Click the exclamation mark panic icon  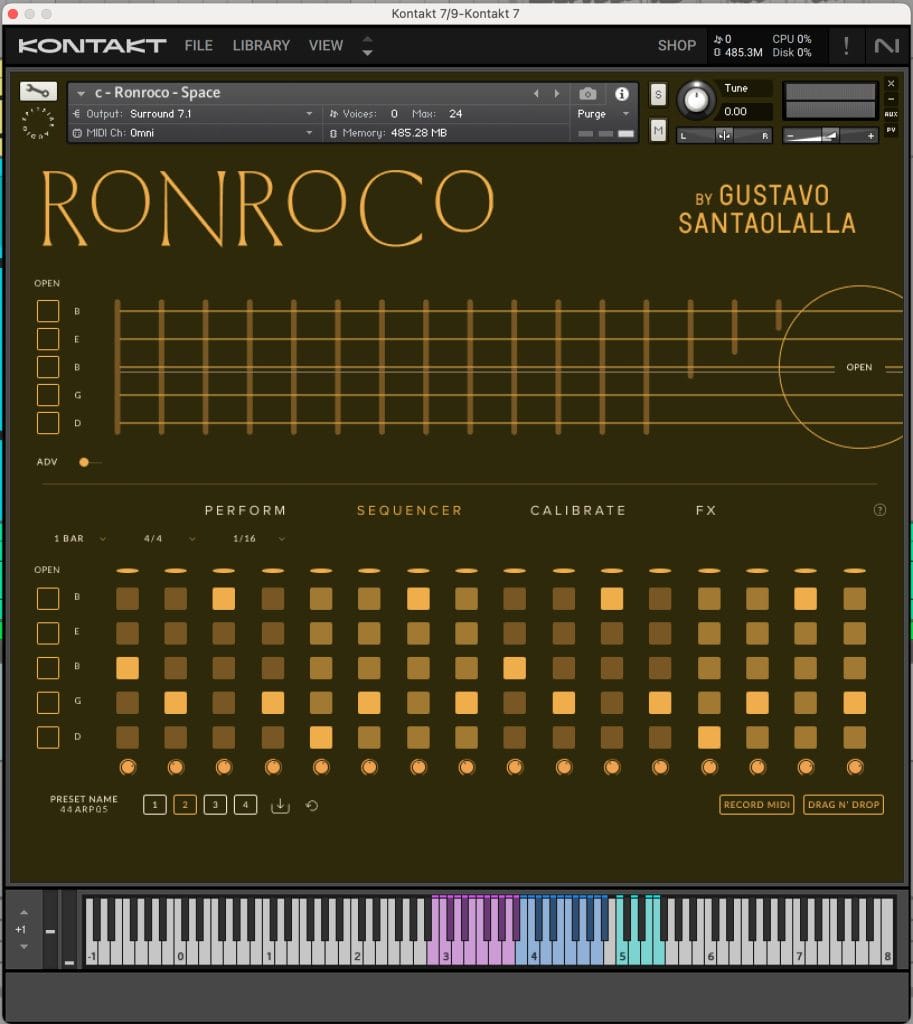pyautogui.click(x=847, y=45)
